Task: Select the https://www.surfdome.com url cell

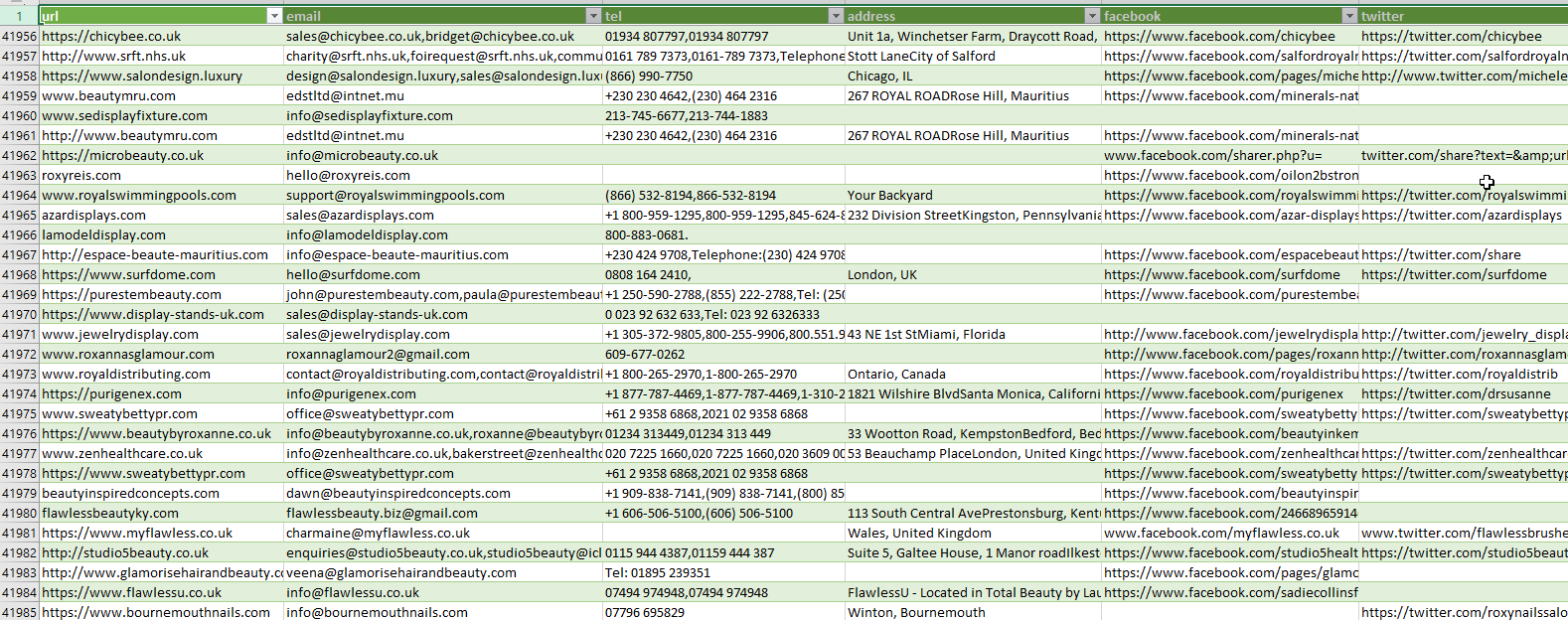Action: 161,274
